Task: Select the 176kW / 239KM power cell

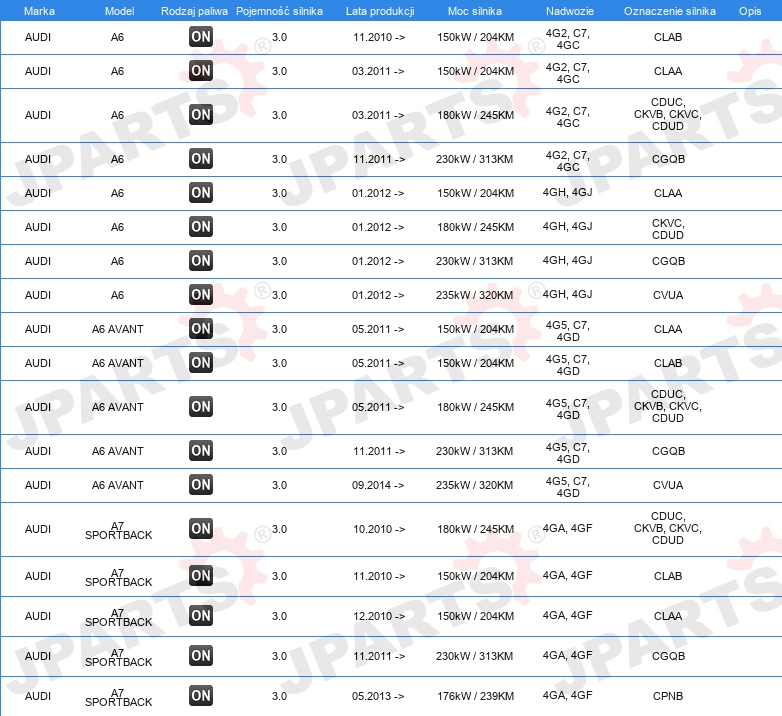Action: coord(475,696)
